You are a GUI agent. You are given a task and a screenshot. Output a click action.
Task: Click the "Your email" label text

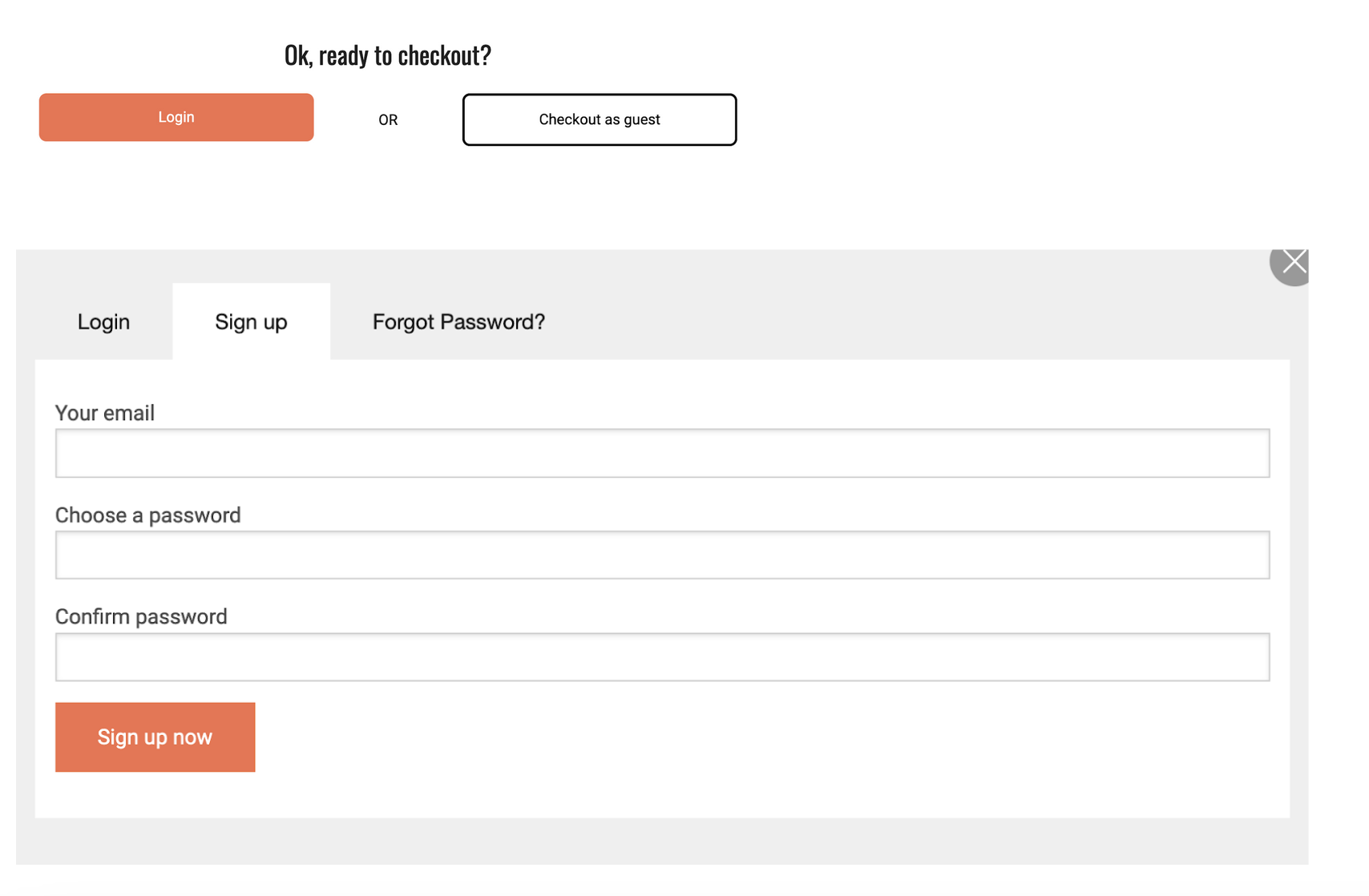click(105, 413)
